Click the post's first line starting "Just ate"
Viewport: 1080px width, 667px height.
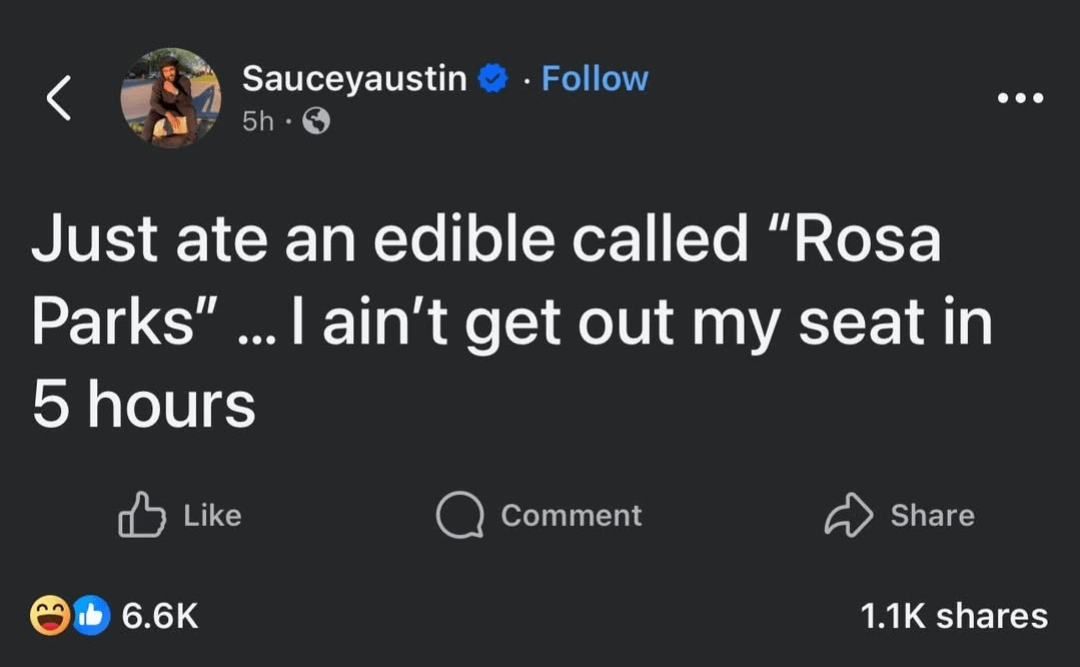click(486, 242)
